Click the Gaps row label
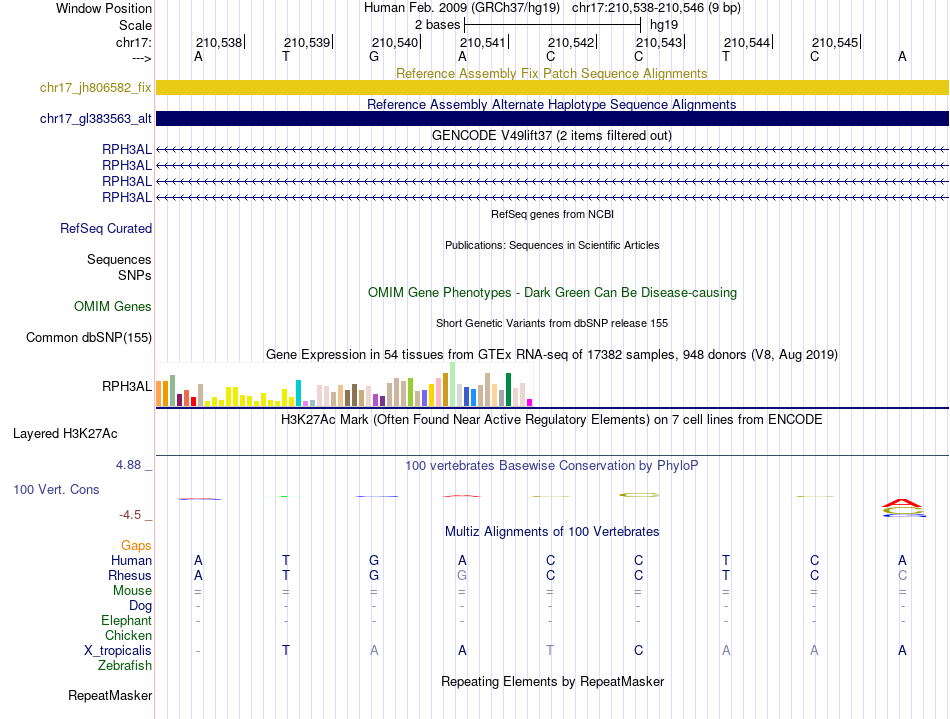 point(136,545)
